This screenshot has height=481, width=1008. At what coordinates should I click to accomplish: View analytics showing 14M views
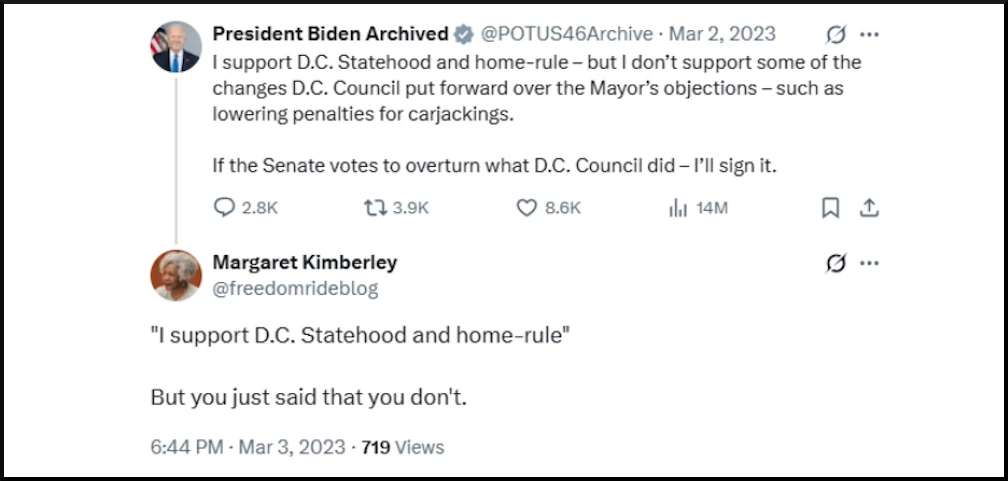pos(678,208)
